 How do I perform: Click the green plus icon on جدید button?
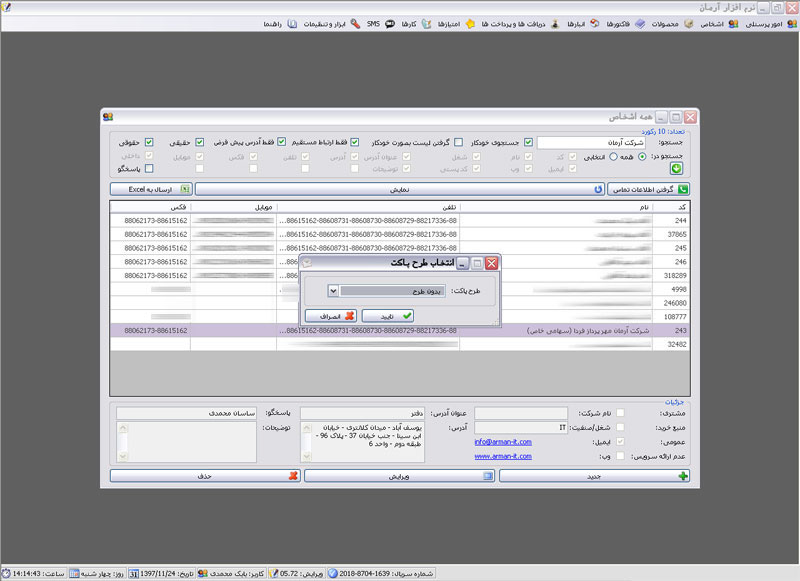[x=683, y=476]
